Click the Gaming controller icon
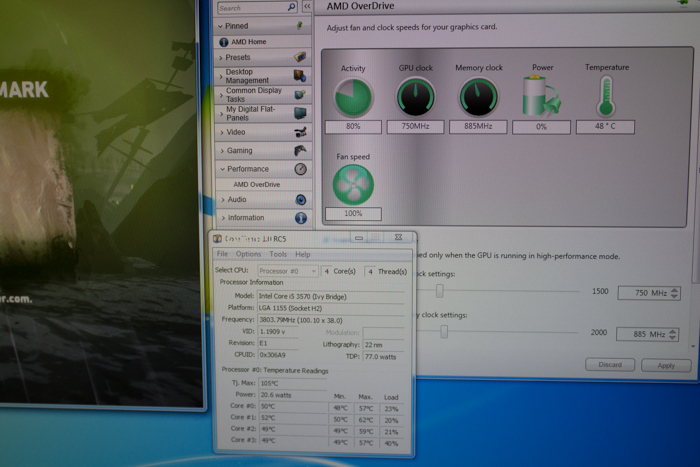 [300, 150]
